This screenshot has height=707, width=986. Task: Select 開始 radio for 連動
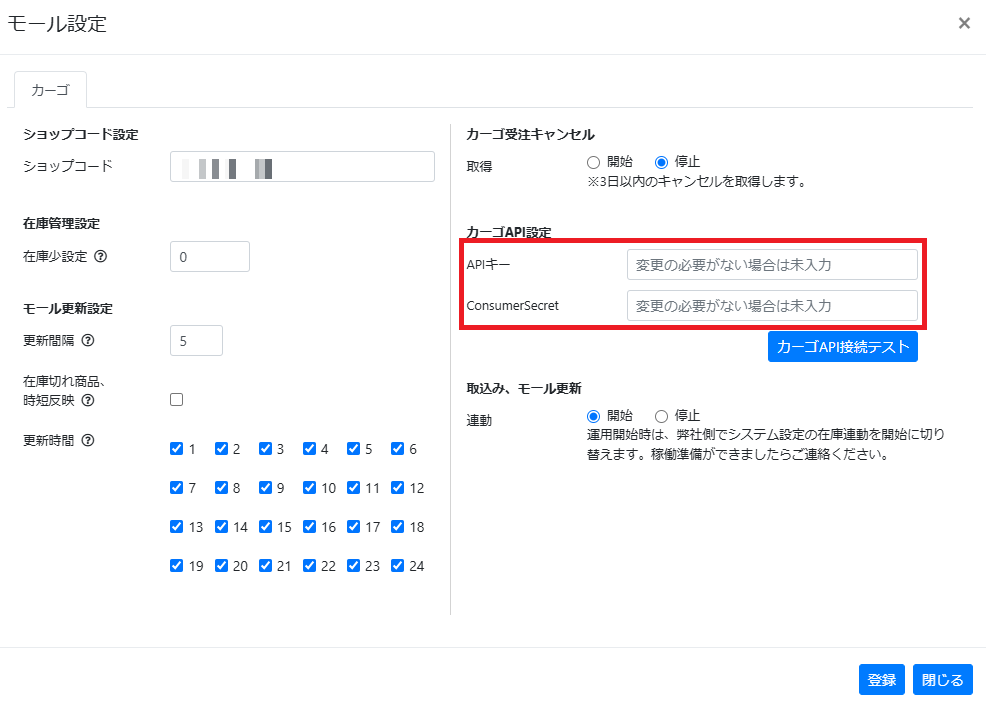(x=594, y=416)
